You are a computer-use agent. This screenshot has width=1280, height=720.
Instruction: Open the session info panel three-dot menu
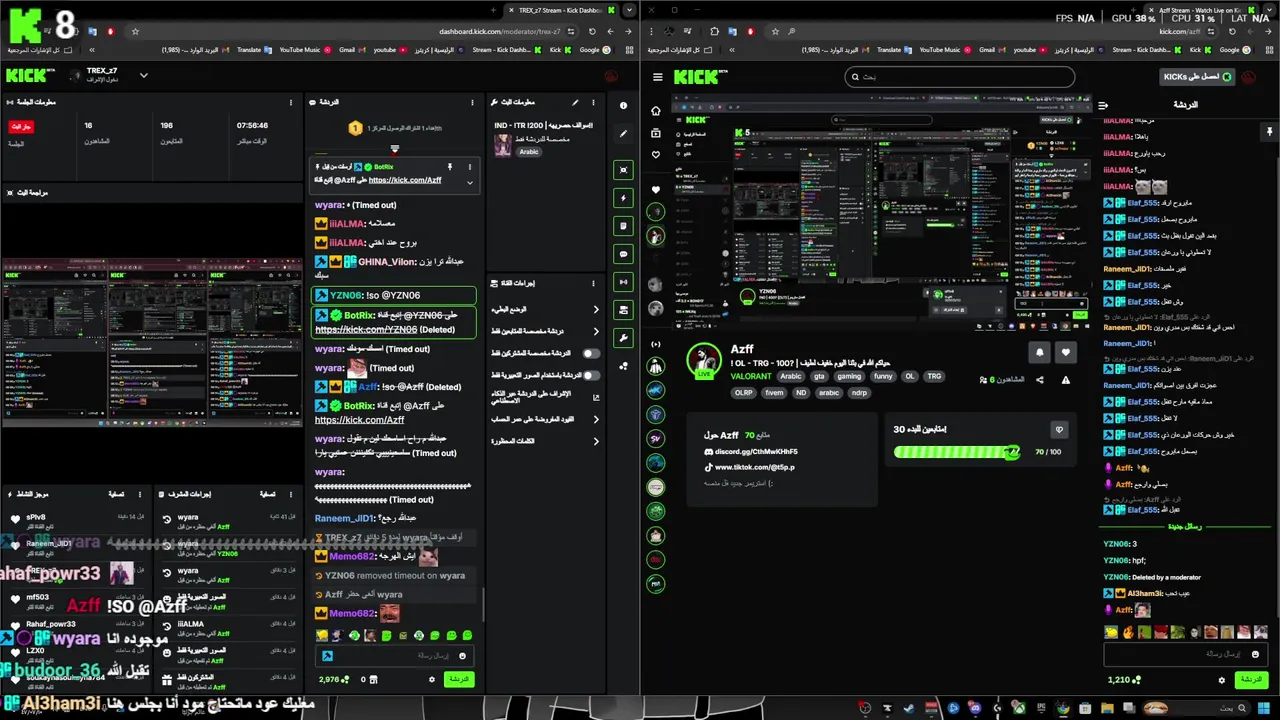291,102
